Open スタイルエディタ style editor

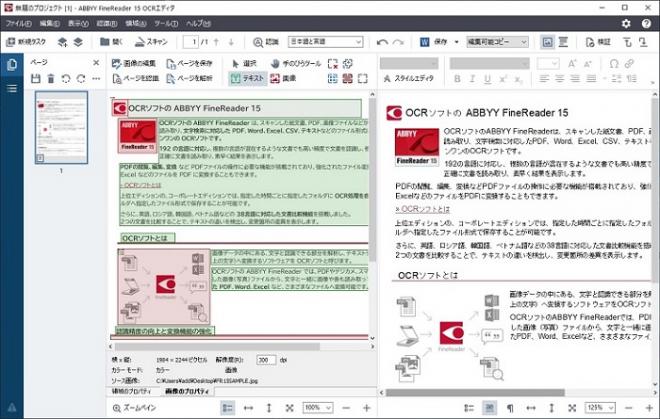(408, 78)
